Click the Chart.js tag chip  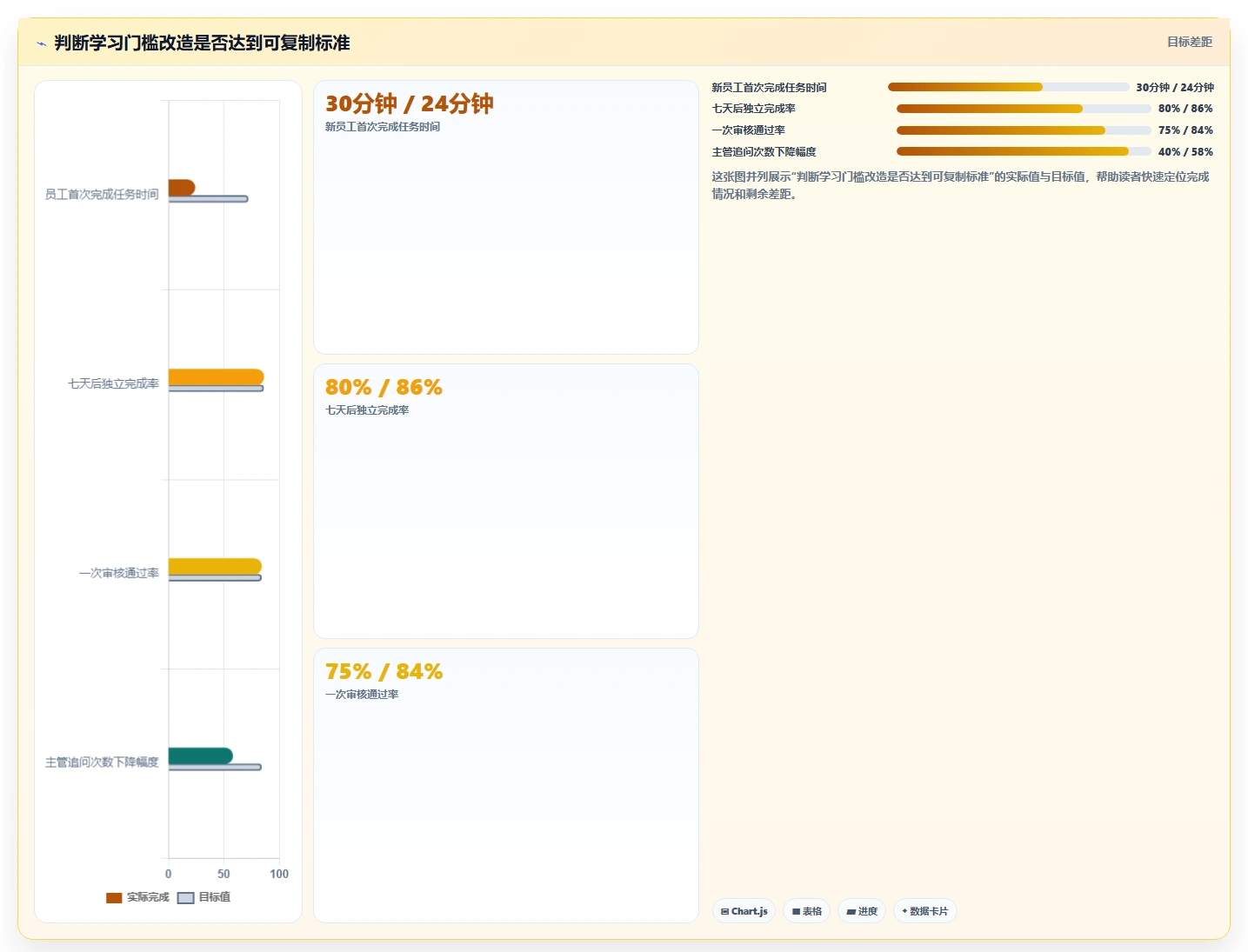744,911
